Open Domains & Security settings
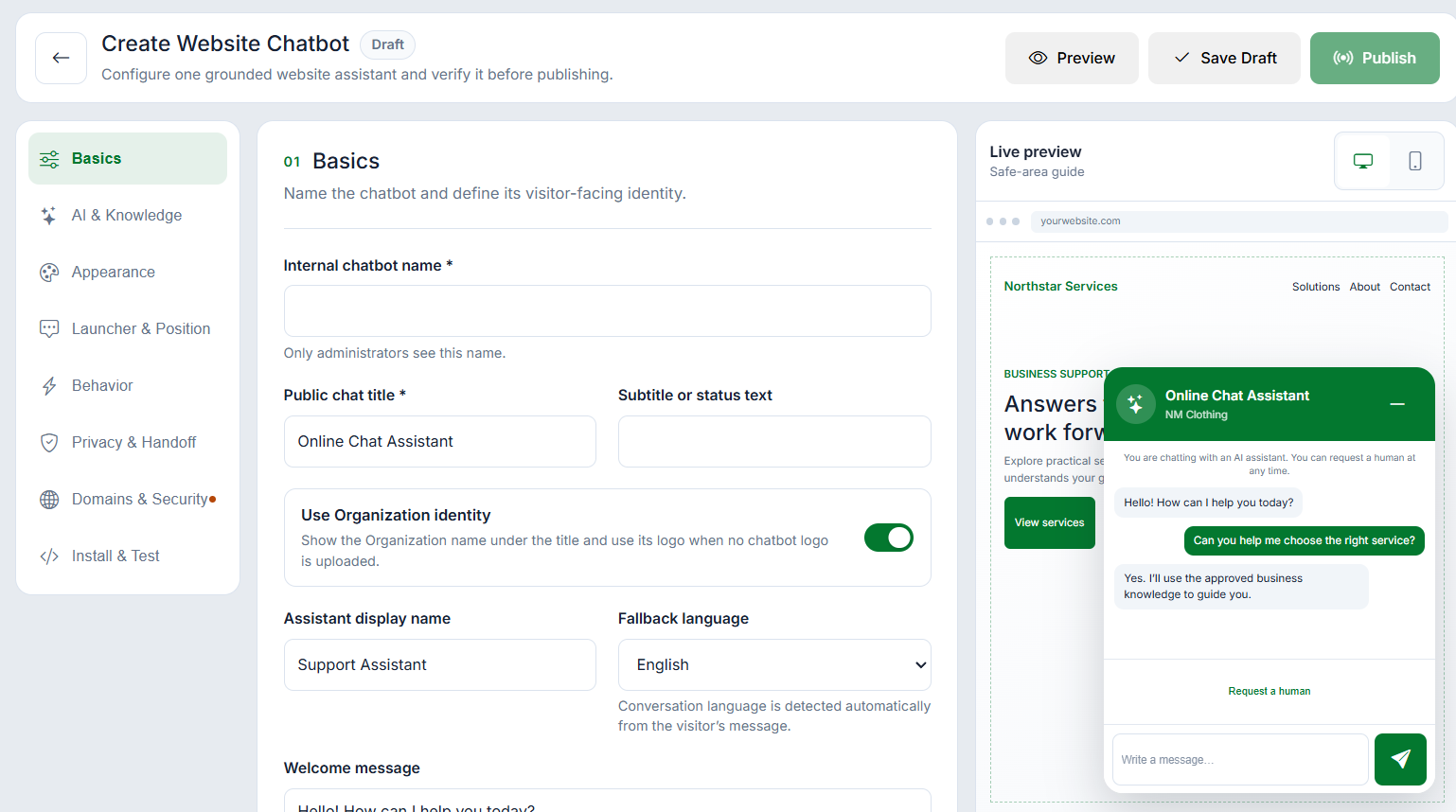 [x=128, y=500]
